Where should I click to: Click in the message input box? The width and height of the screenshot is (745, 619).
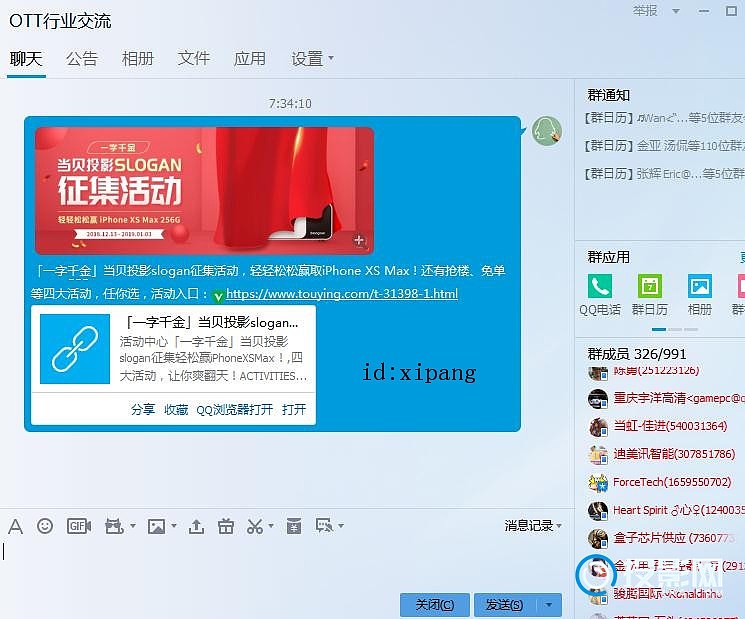point(285,563)
